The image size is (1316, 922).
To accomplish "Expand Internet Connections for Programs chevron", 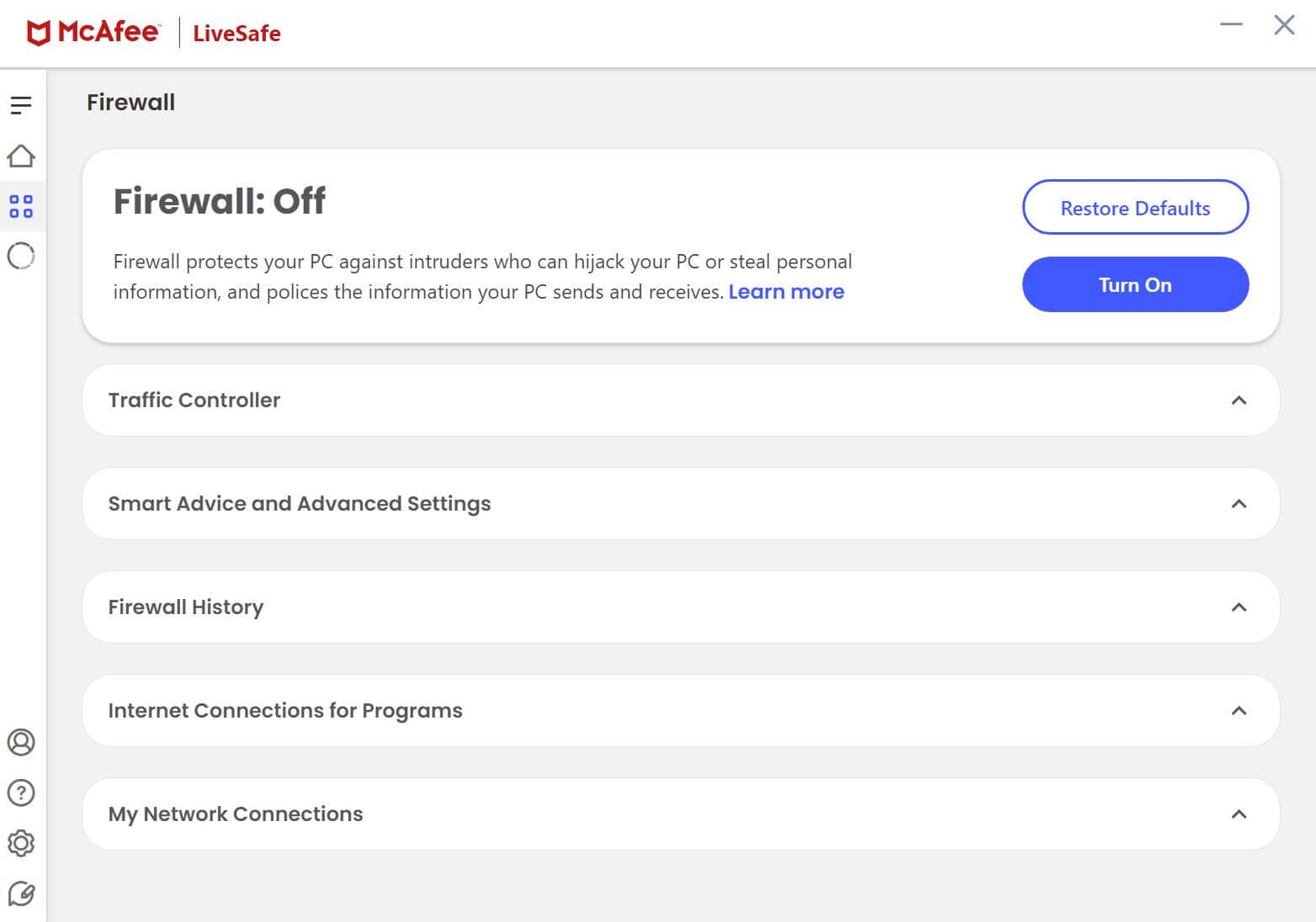I will [1239, 711].
